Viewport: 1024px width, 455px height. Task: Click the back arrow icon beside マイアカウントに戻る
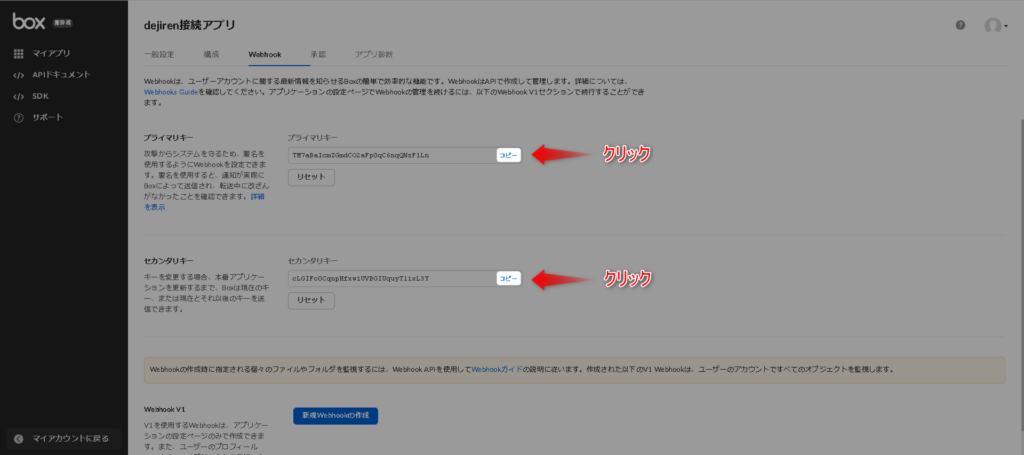[18, 439]
